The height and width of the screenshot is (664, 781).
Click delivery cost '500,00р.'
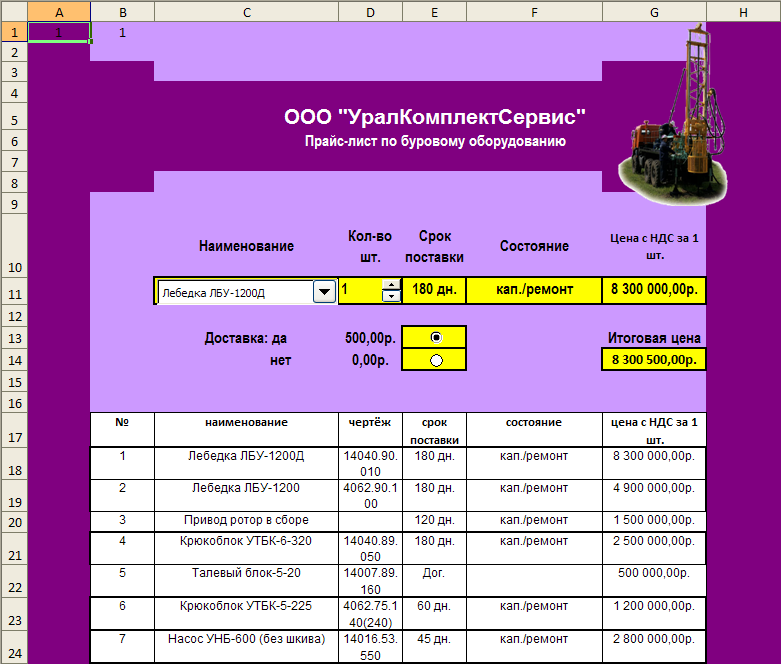pyautogui.click(x=370, y=338)
